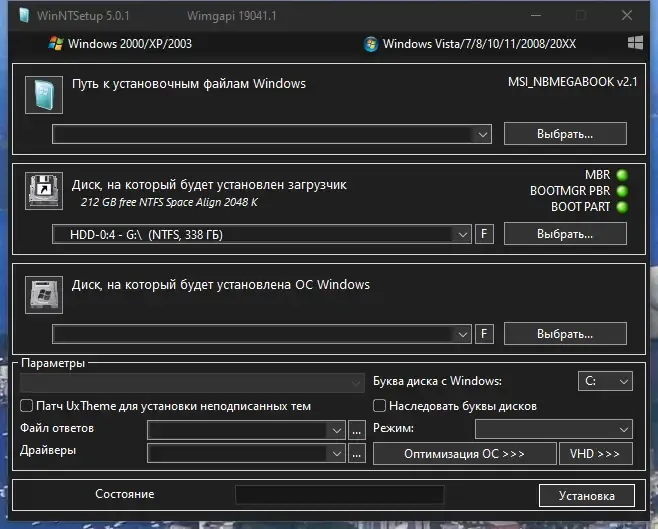Click the browse ... button for Драйверы
Image resolution: width=658 pixels, height=529 pixels.
coord(357,453)
